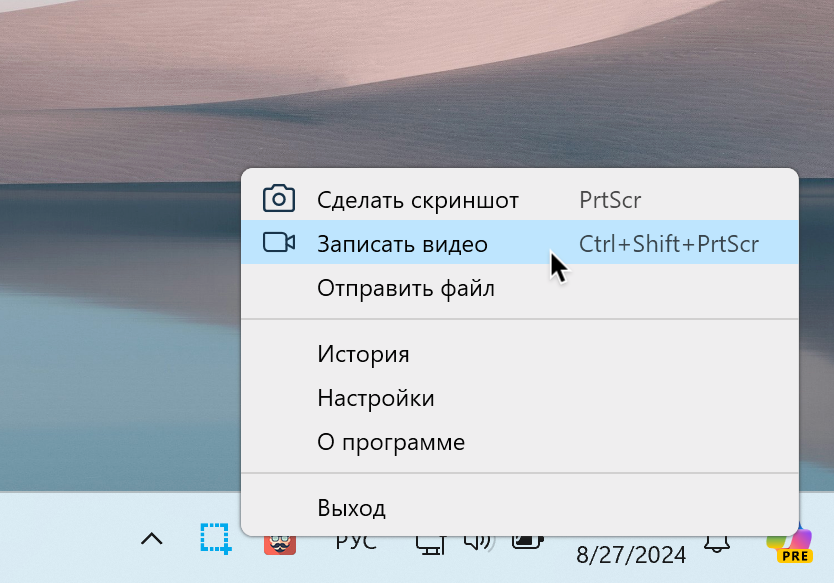
Task: Click the date 8/27/2024 in the taskbar
Action: point(631,553)
